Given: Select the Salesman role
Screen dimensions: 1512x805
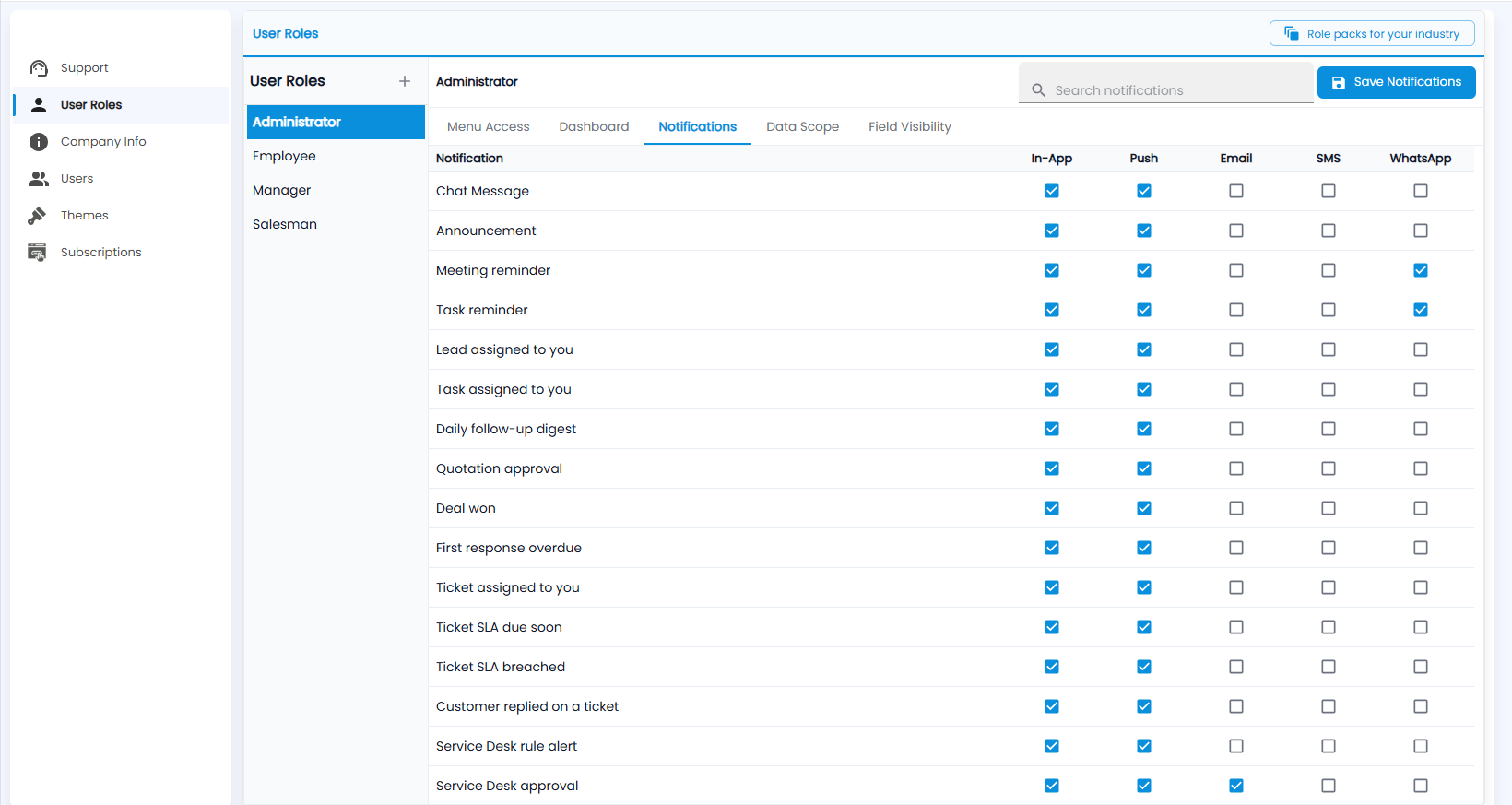Looking at the screenshot, I should coord(336,225).
